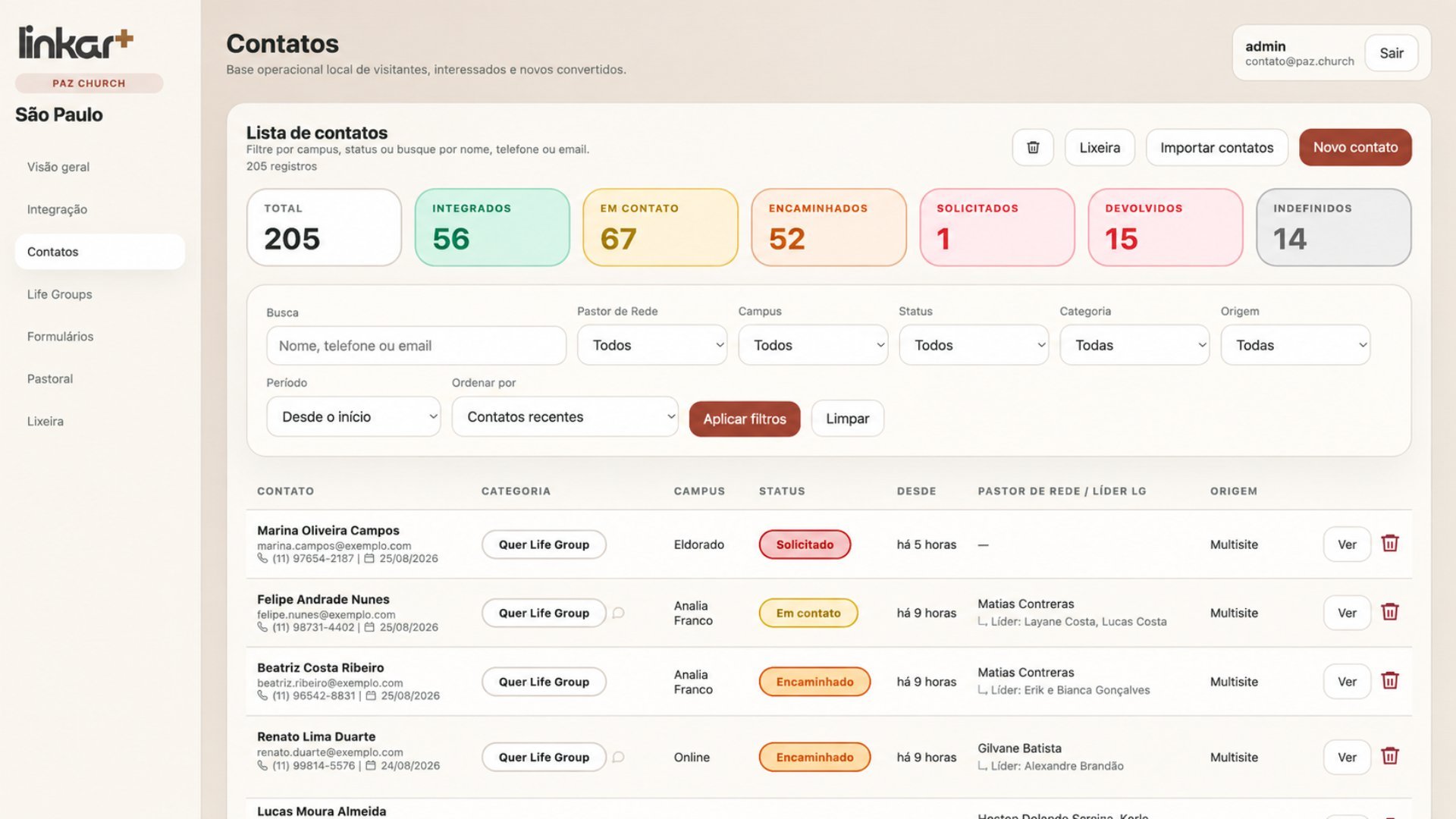Open comment bubble icon in Felipe Andrade Nunes row
The height and width of the screenshot is (819, 1456).
tap(618, 613)
